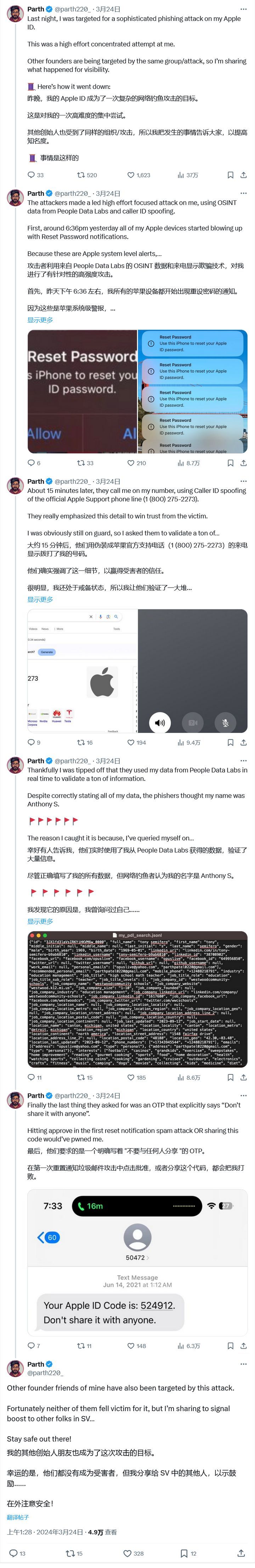Like the OTP tweet with 148 likes
The width and height of the screenshot is (255, 1568).
(136, 1345)
